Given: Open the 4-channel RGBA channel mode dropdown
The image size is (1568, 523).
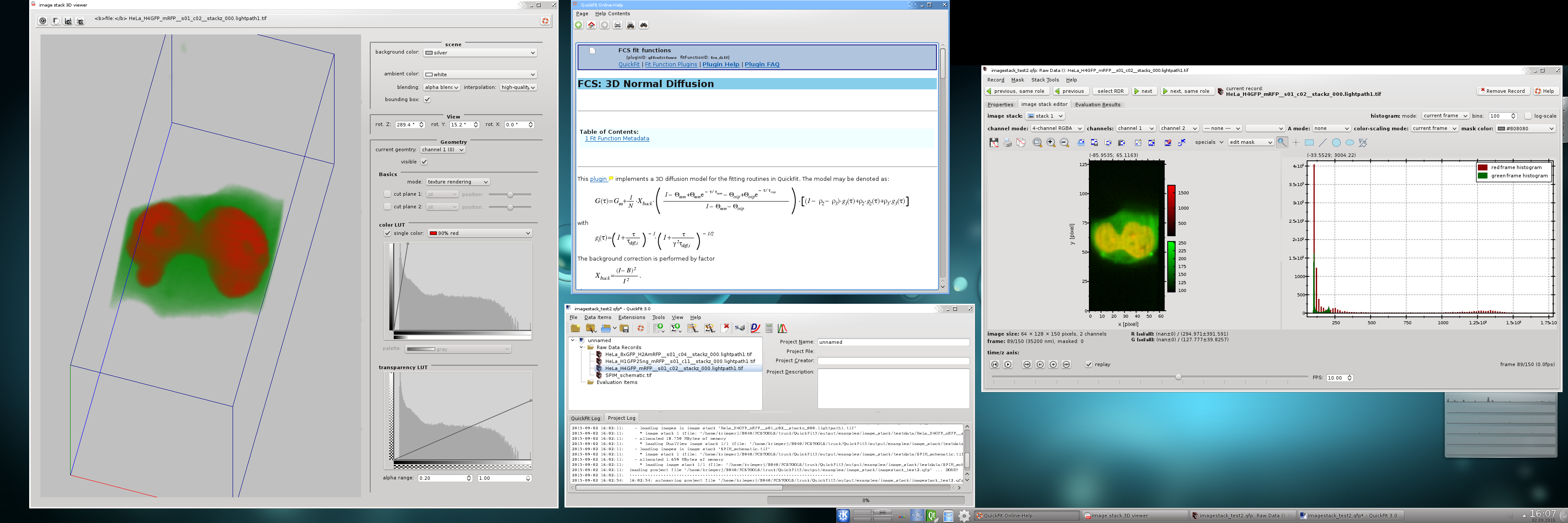Looking at the screenshot, I should (1057, 129).
